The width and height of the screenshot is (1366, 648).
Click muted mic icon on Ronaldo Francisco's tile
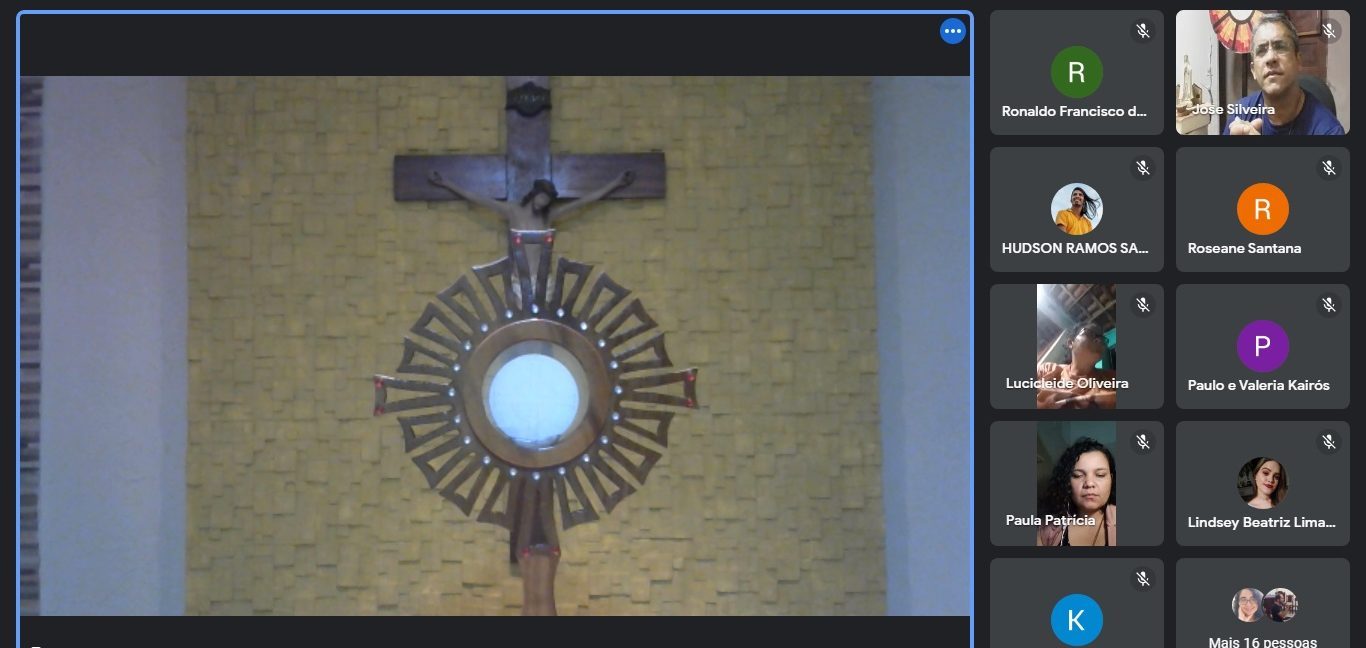[x=1142, y=31]
